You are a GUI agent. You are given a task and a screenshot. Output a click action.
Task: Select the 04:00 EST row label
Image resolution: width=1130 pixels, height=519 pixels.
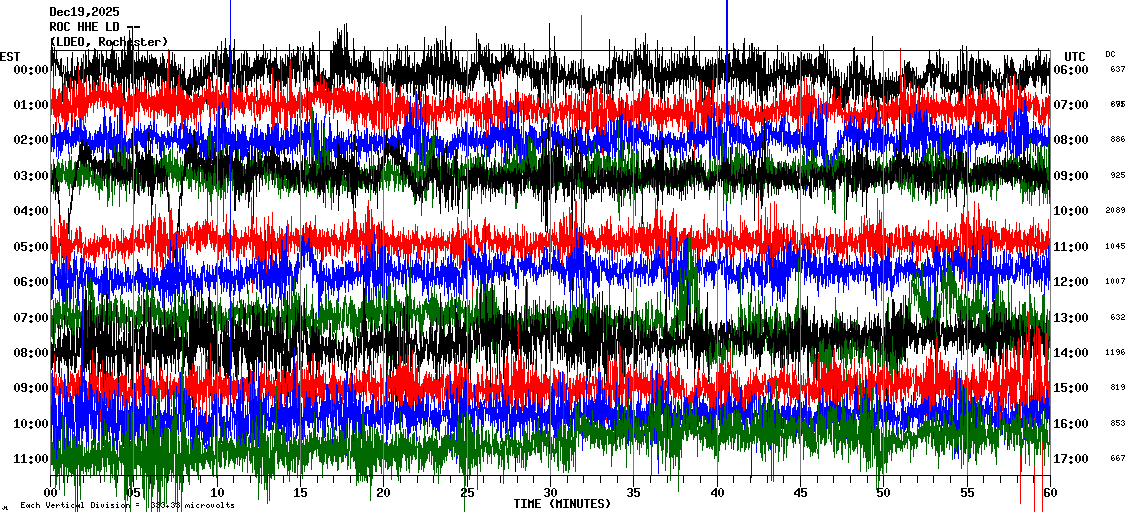point(30,211)
